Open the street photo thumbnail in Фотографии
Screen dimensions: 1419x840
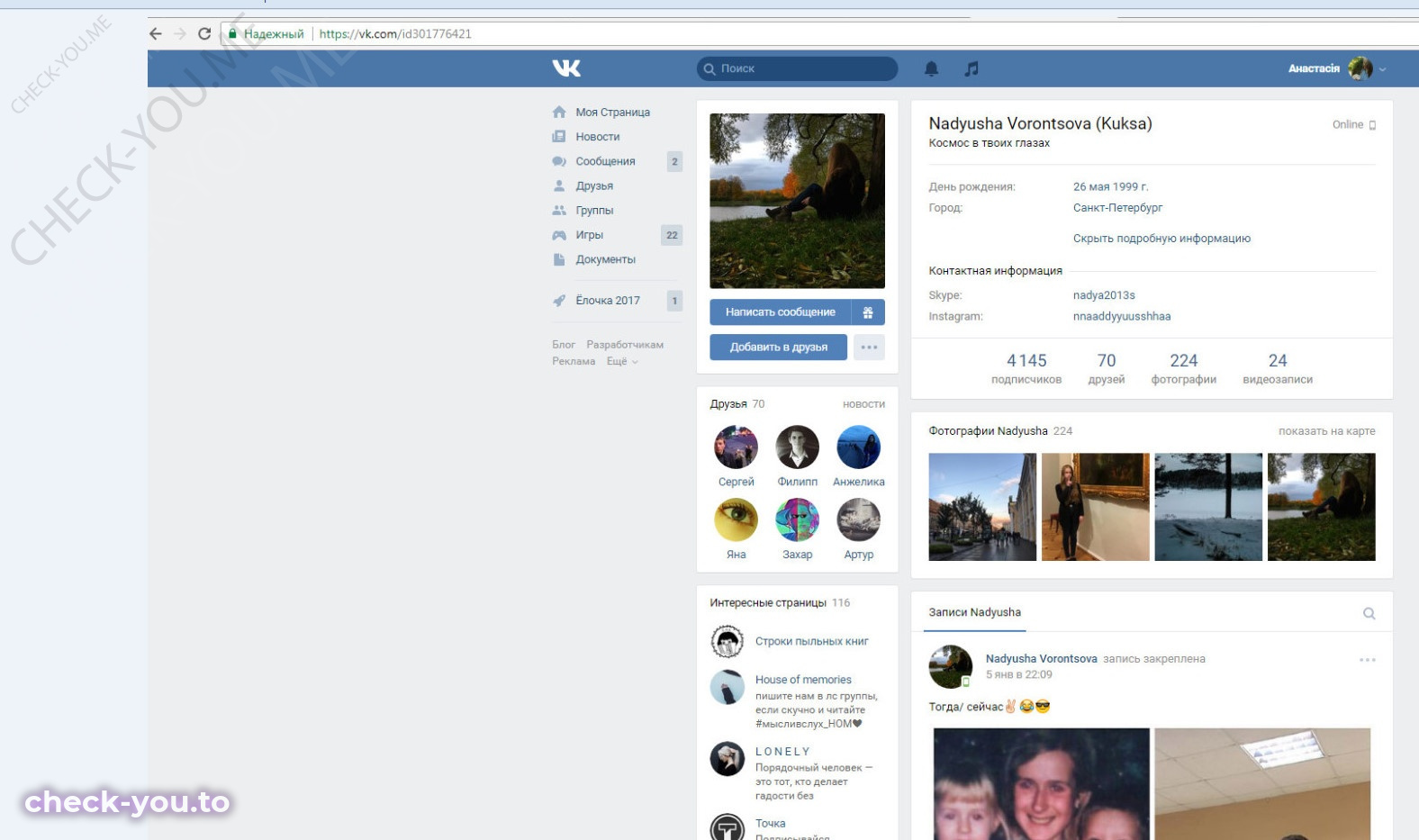click(x=982, y=507)
